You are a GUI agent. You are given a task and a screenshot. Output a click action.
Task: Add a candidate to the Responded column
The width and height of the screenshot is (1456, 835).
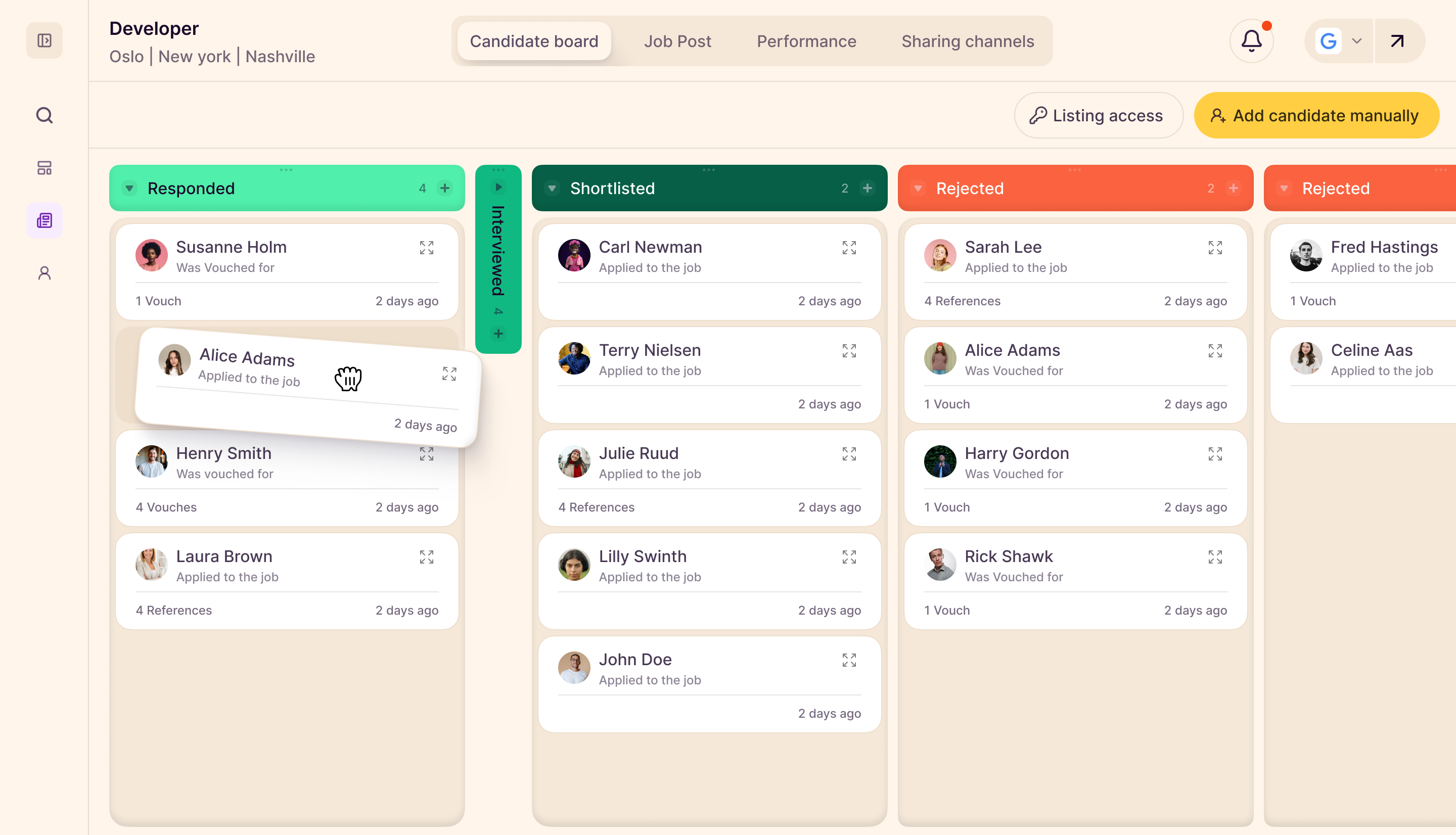pyautogui.click(x=444, y=188)
